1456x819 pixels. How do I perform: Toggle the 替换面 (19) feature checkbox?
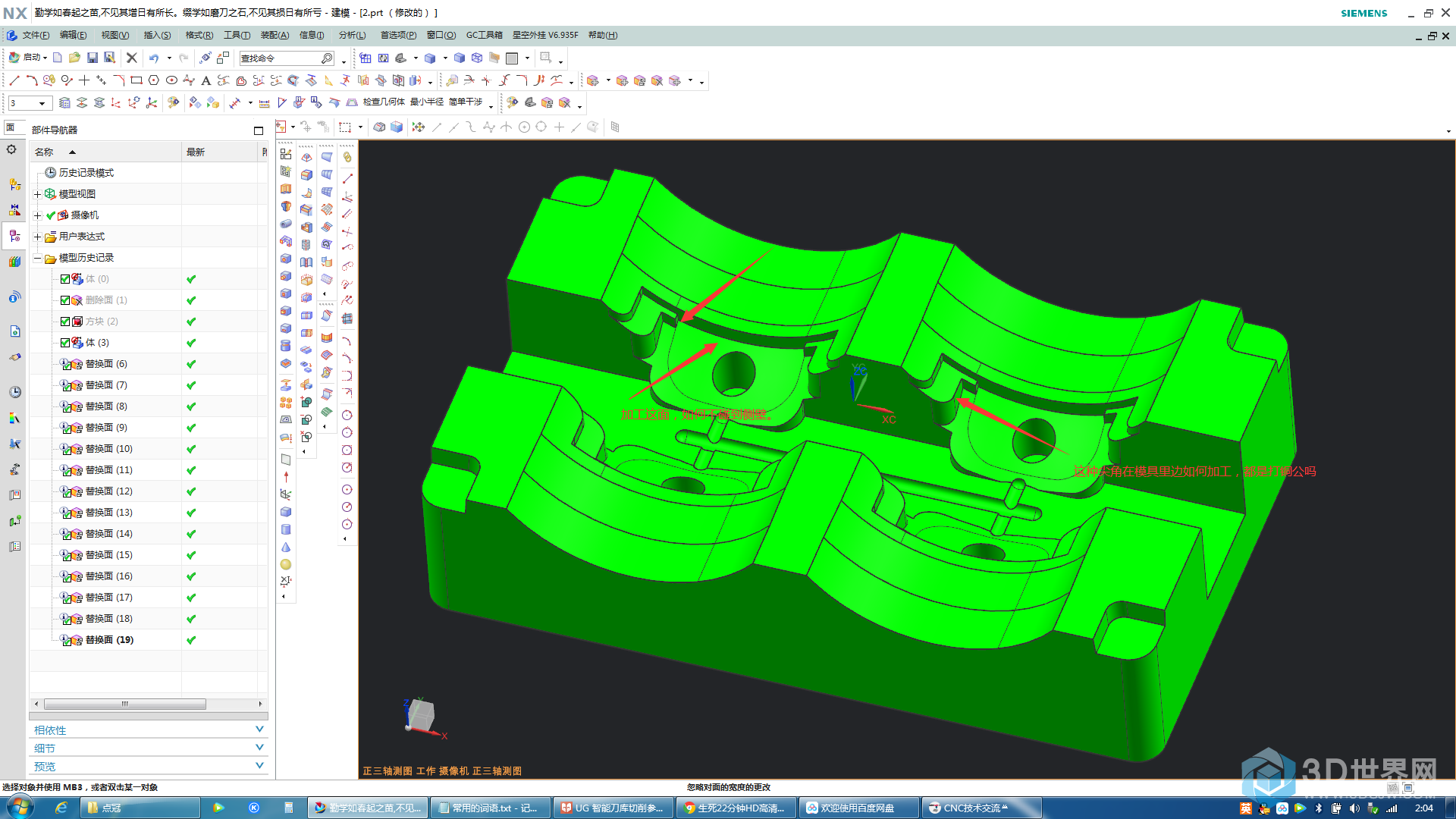65,641
